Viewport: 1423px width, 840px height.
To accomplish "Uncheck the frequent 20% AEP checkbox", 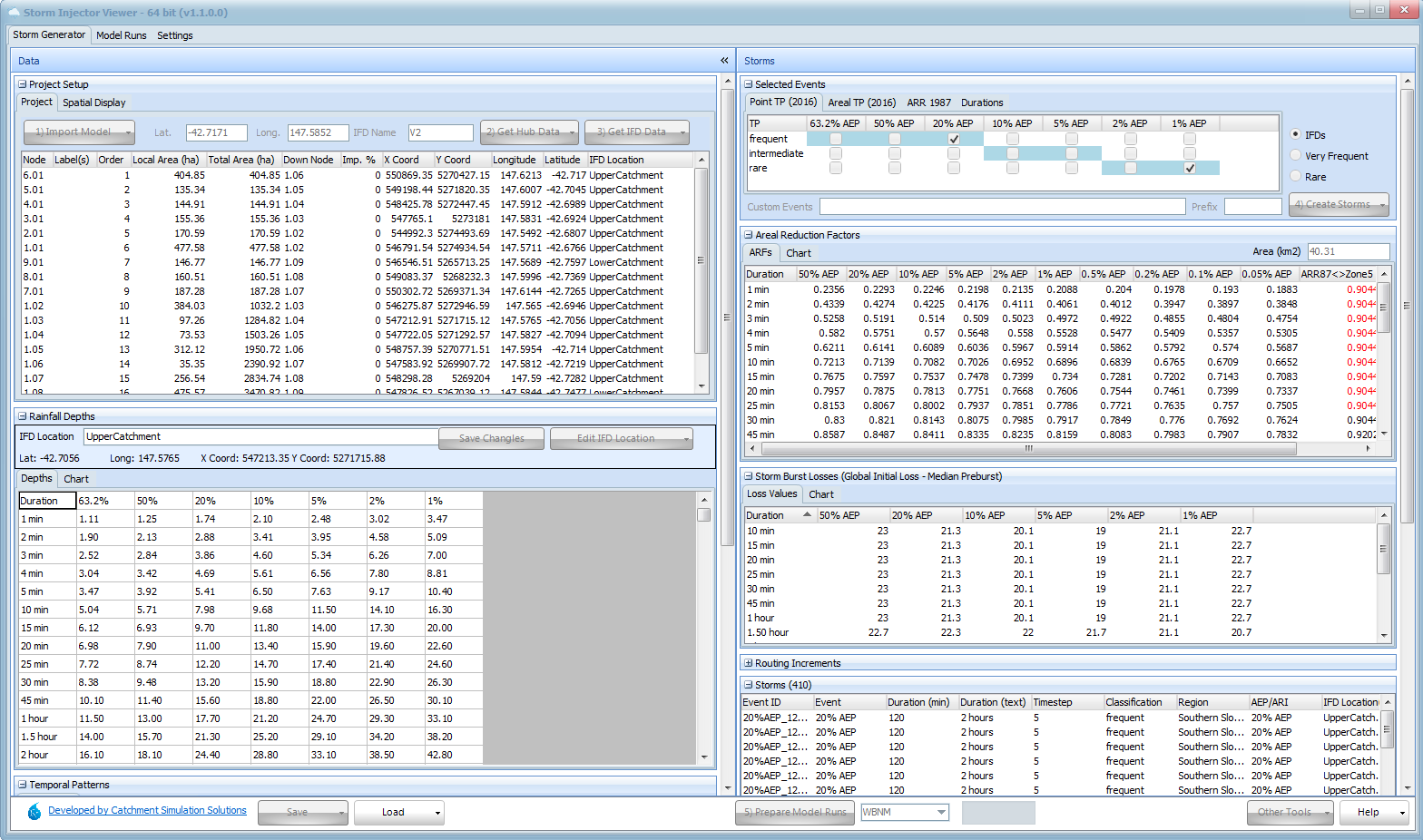I will [x=954, y=139].
